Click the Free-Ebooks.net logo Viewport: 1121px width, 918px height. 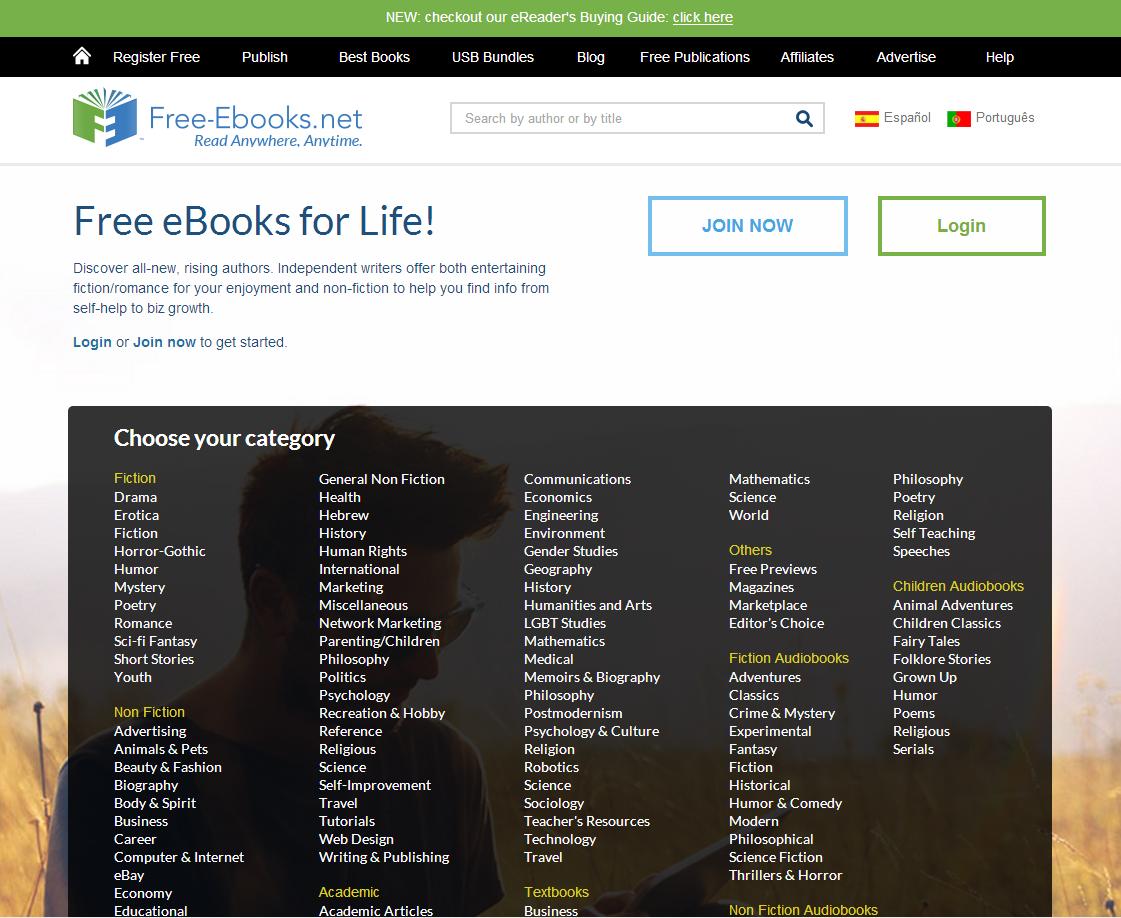click(x=218, y=118)
